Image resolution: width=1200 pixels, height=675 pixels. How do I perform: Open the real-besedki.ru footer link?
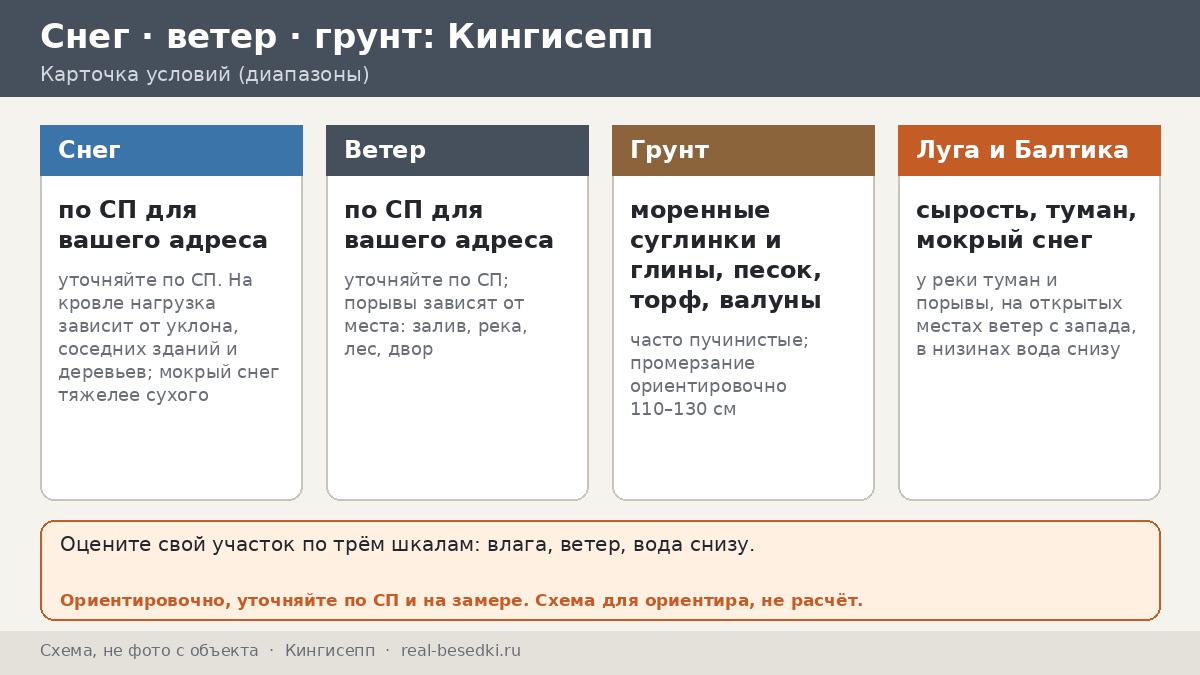tap(461, 651)
